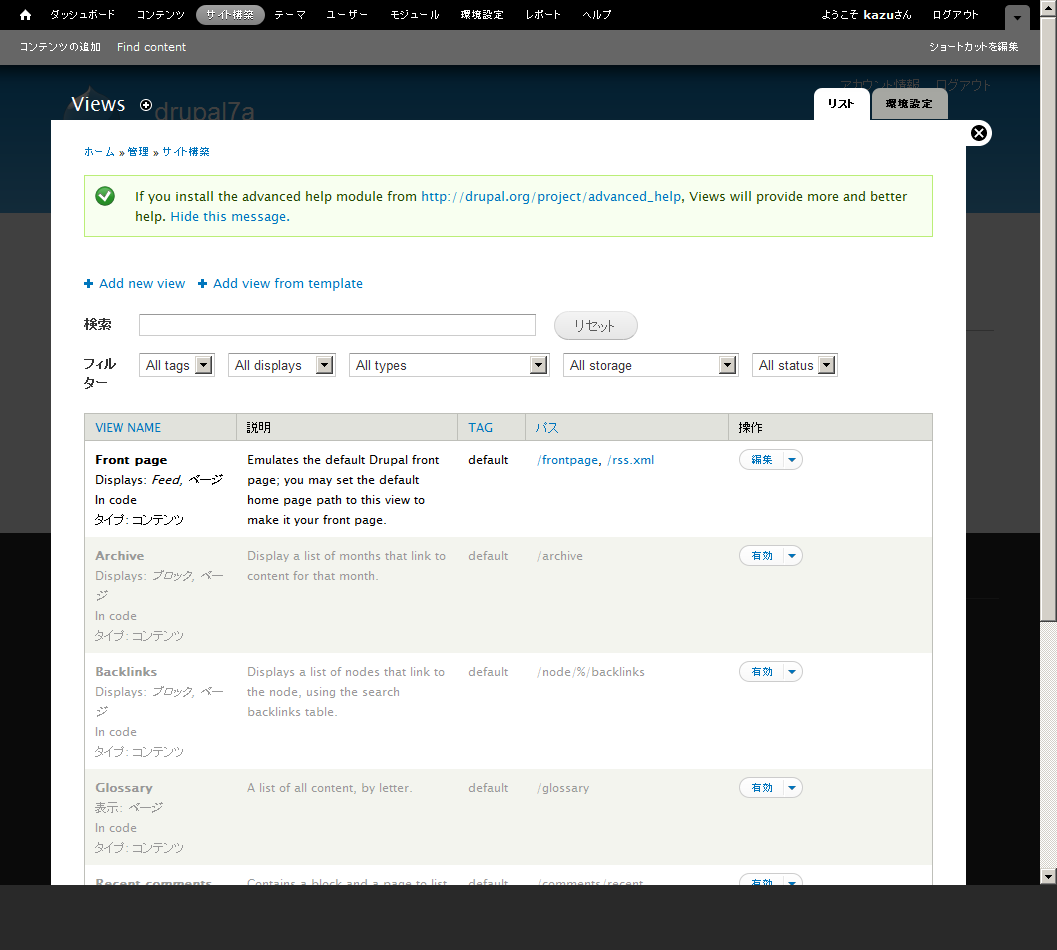
Task: Click 有効 button for Archive view
Action: (762, 556)
